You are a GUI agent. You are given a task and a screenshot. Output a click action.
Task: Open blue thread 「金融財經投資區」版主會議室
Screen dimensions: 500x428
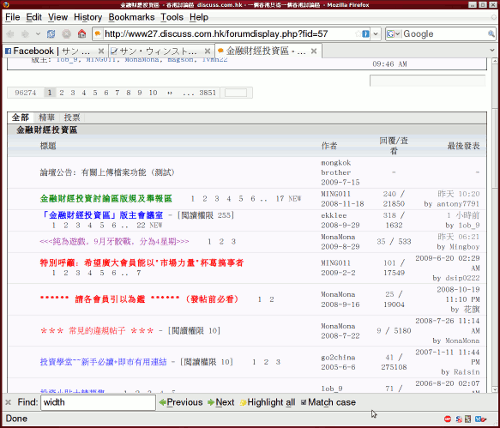coord(102,215)
